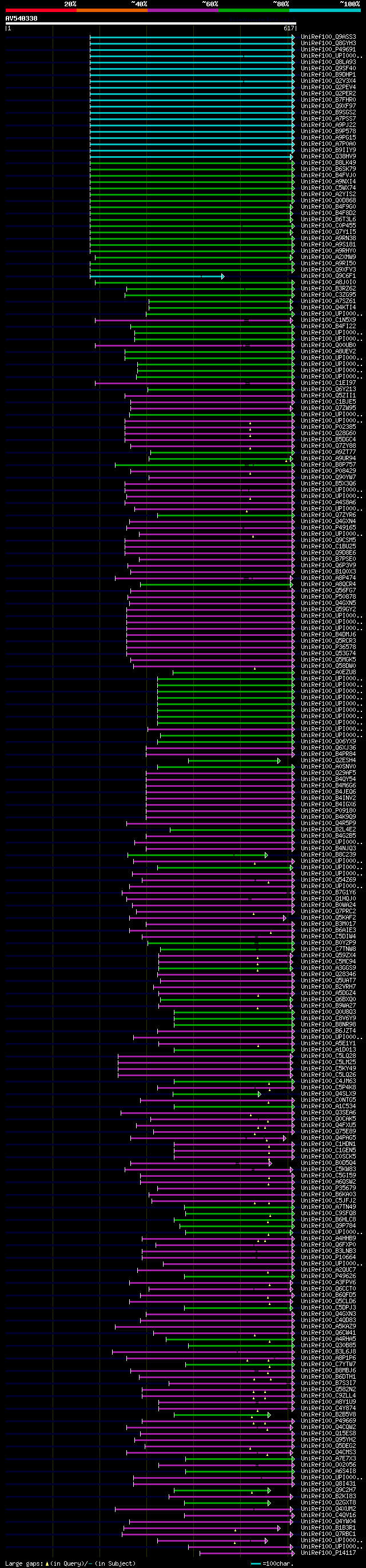
Task: Click the green alignment bar for C3ZG95
Action: (210, 295)
